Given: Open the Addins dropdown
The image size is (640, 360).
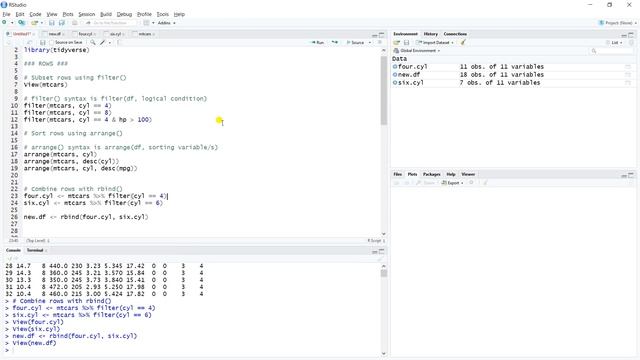Looking at the screenshot, I should 167,23.
